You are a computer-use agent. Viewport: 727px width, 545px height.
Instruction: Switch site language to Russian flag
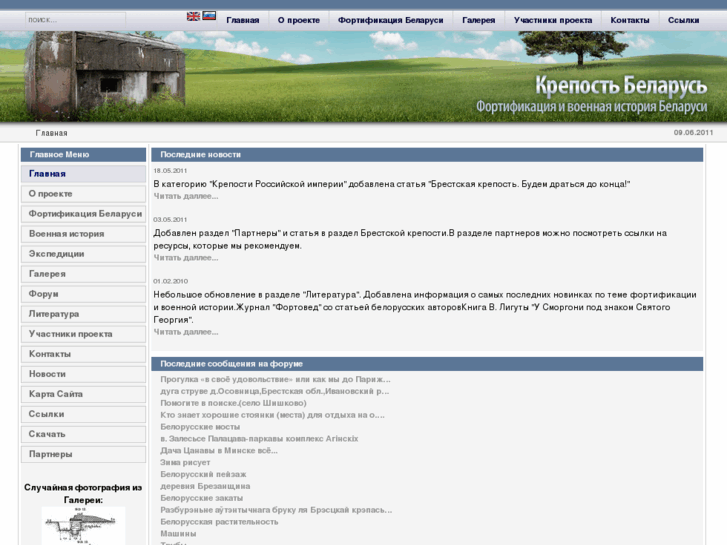pyautogui.click(x=209, y=16)
